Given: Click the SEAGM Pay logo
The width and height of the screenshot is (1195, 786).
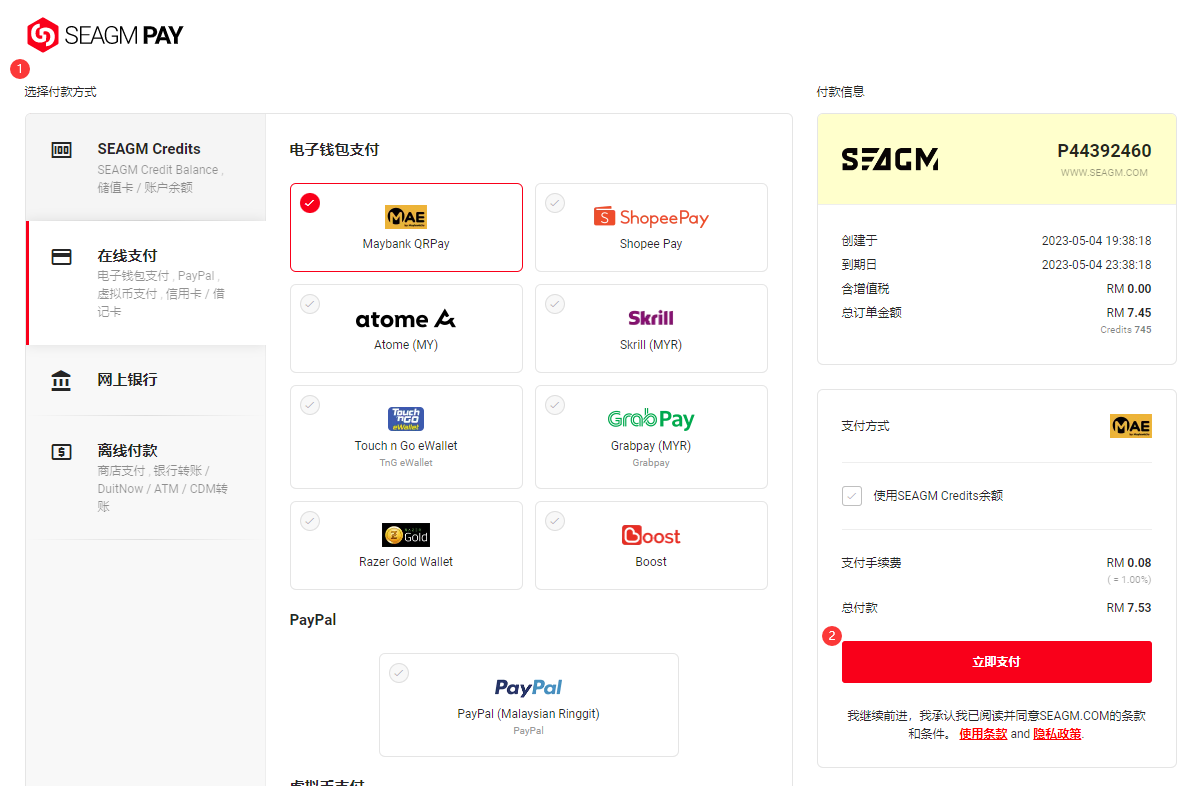Looking at the screenshot, I should coord(105,35).
